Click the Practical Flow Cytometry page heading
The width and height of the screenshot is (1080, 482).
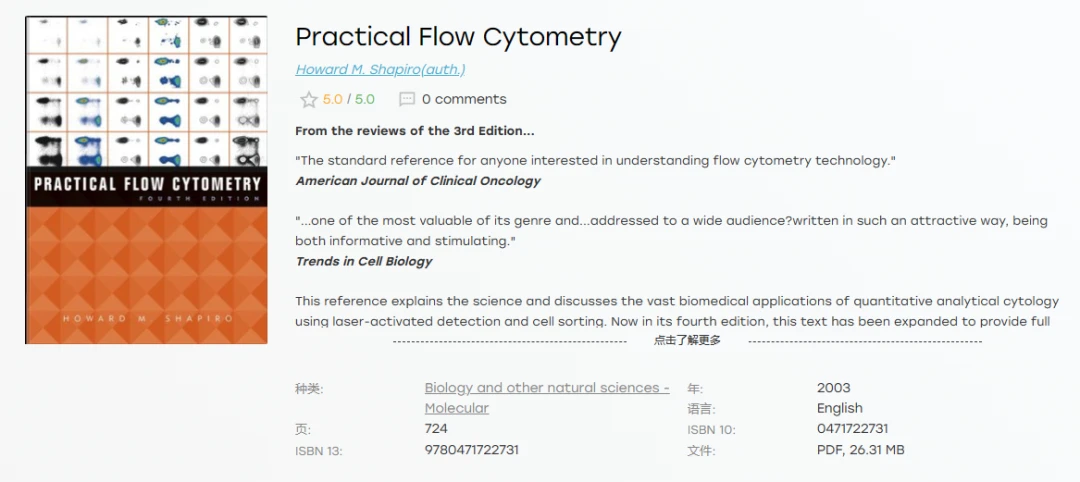(x=458, y=36)
